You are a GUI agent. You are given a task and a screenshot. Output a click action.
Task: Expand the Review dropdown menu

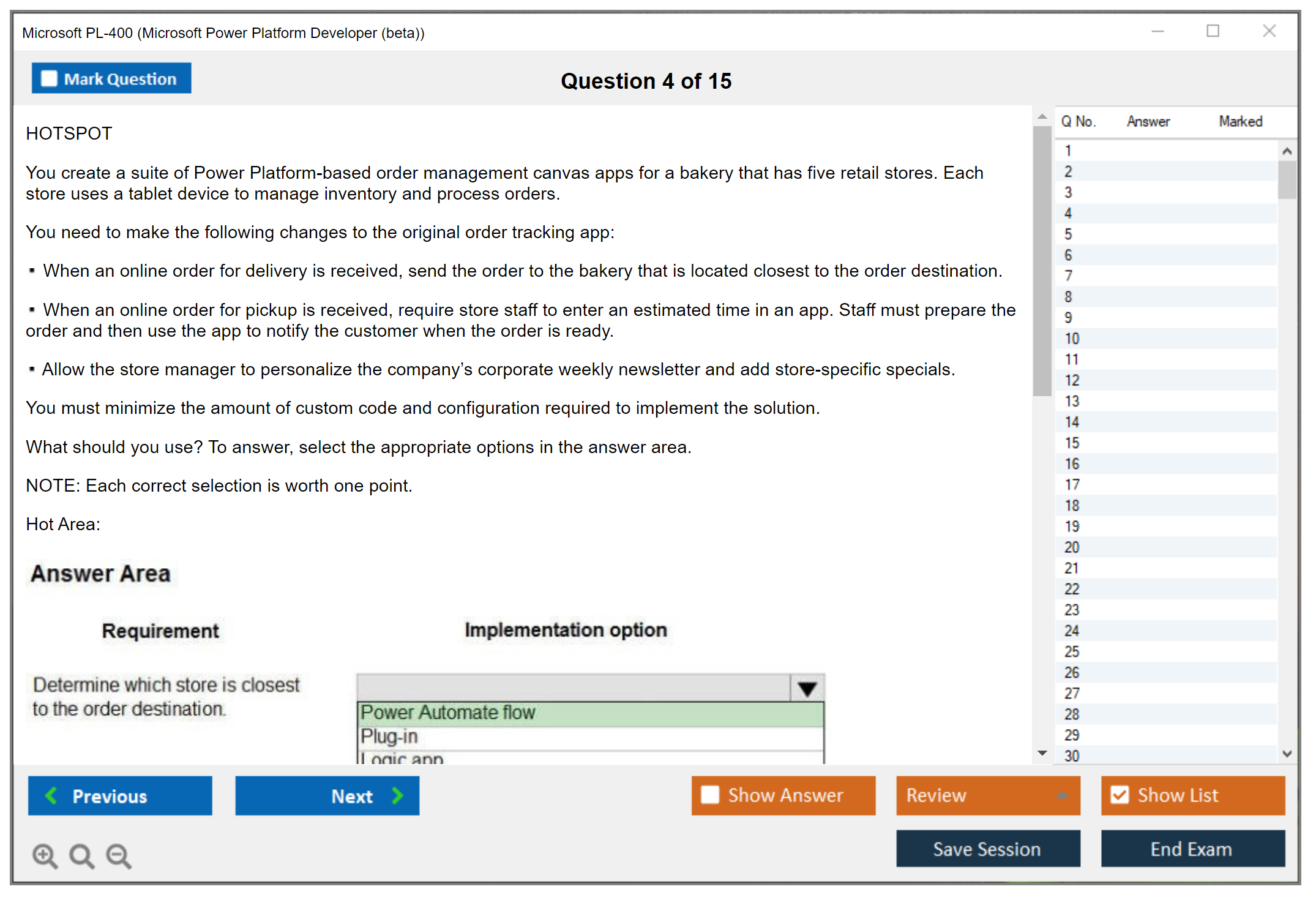click(x=1062, y=795)
